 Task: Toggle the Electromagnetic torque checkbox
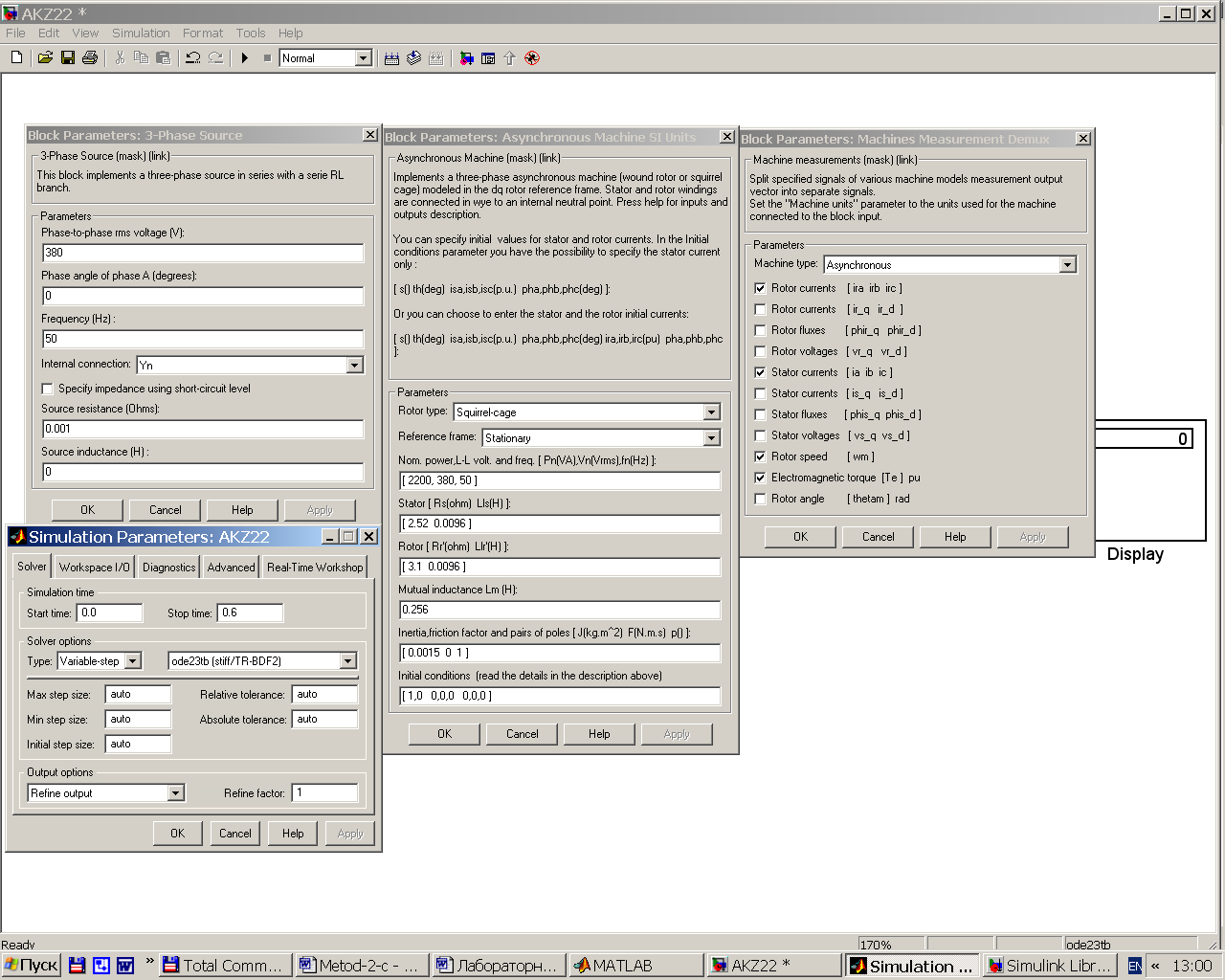[760, 478]
